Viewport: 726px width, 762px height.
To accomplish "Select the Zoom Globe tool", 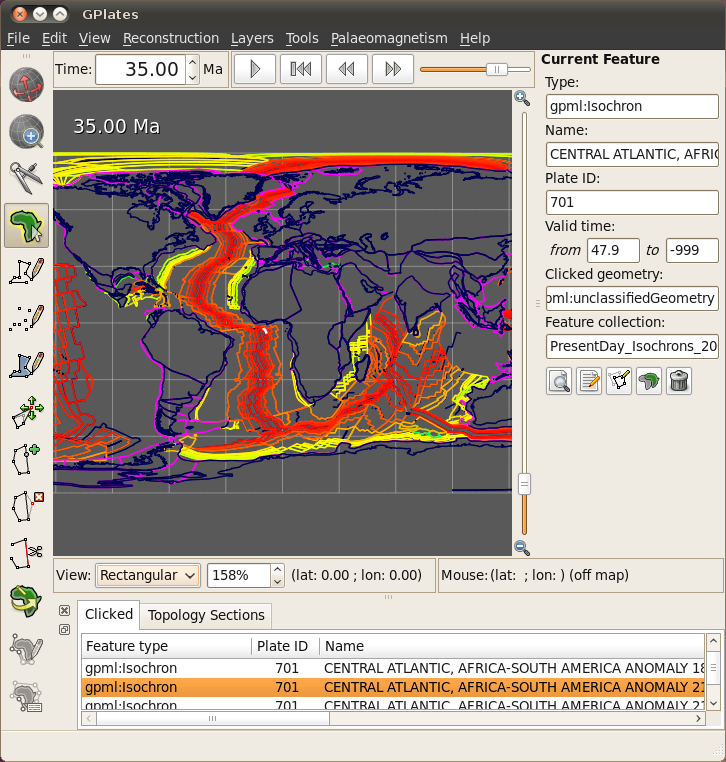I will (26, 132).
